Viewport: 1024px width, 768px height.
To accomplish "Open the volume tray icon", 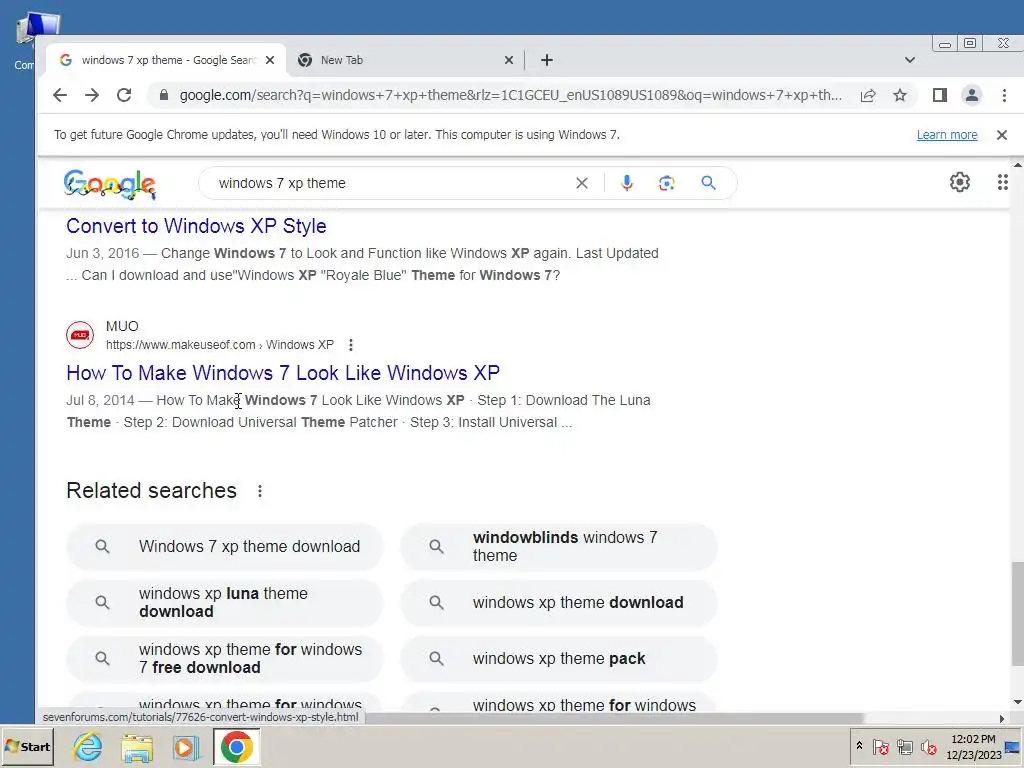I will click(x=928, y=746).
